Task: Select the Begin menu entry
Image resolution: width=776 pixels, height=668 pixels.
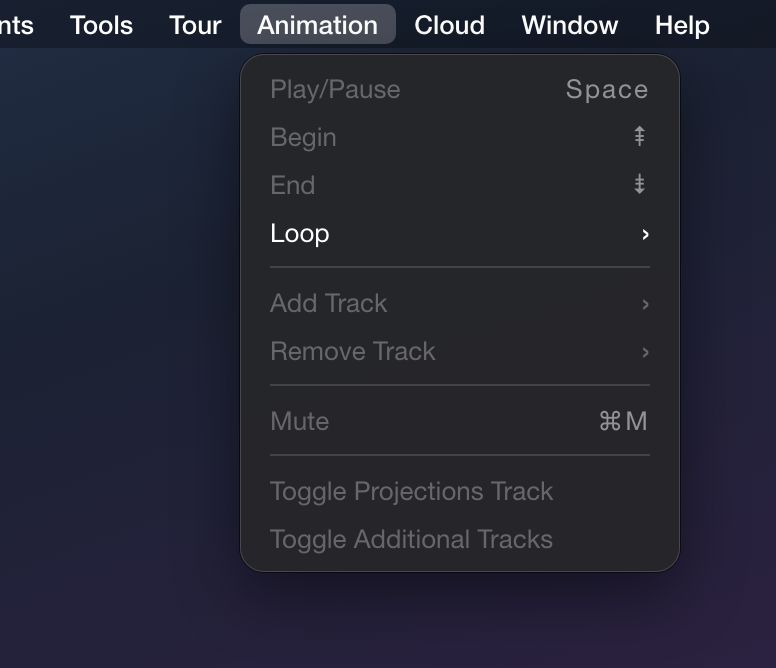Action: (460, 137)
